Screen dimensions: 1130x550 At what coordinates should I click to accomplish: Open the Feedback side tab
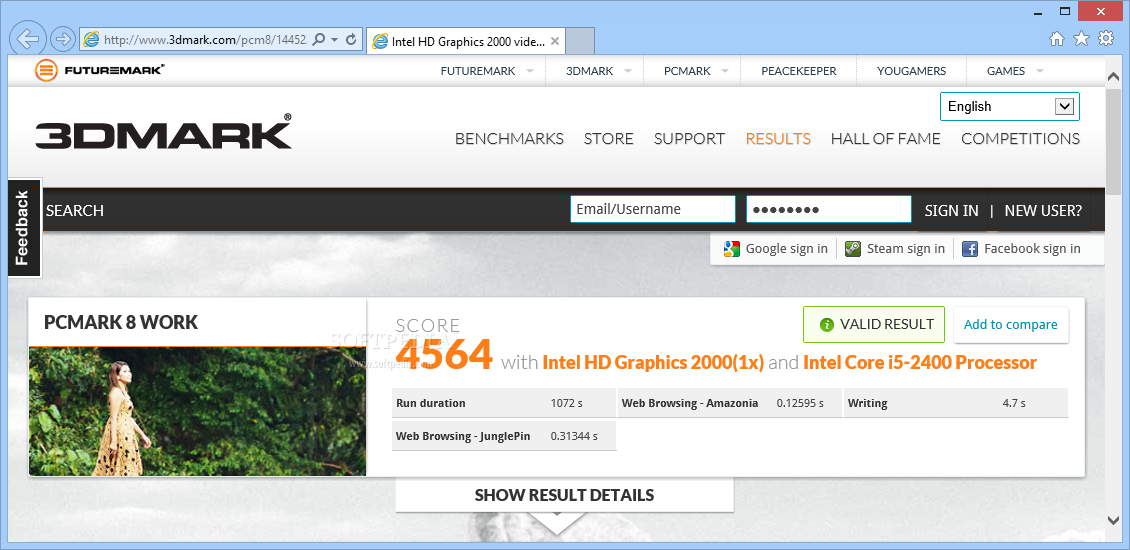click(24, 228)
